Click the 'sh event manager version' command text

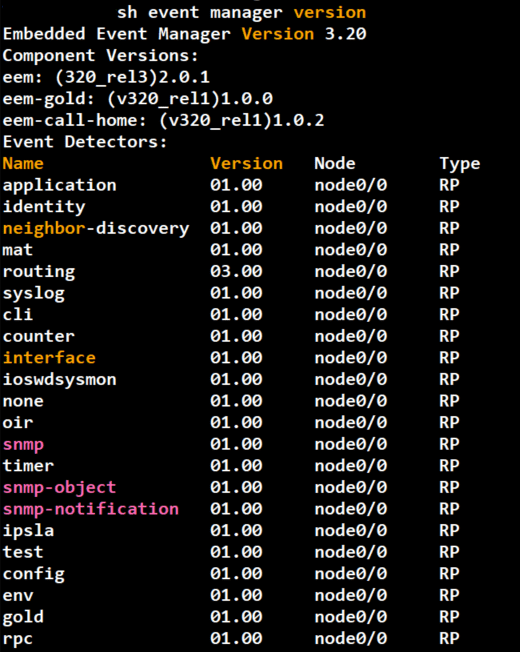click(242, 12)
